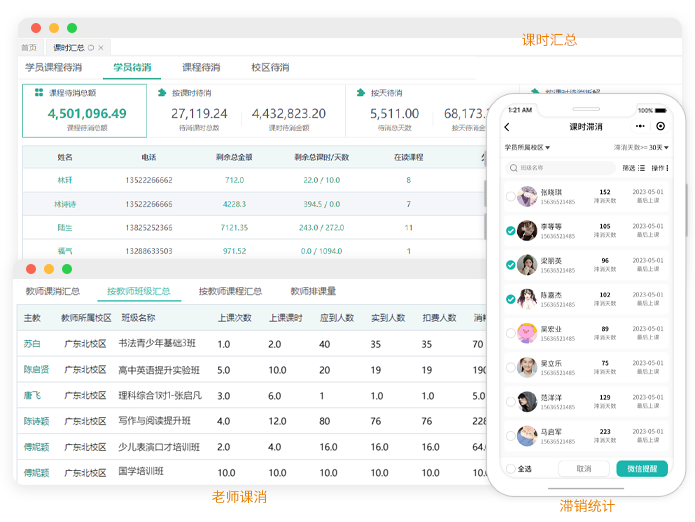Click phone number 13522266662
The height and width of the screenshot is (522, 695).
click(x=149, y=180)
